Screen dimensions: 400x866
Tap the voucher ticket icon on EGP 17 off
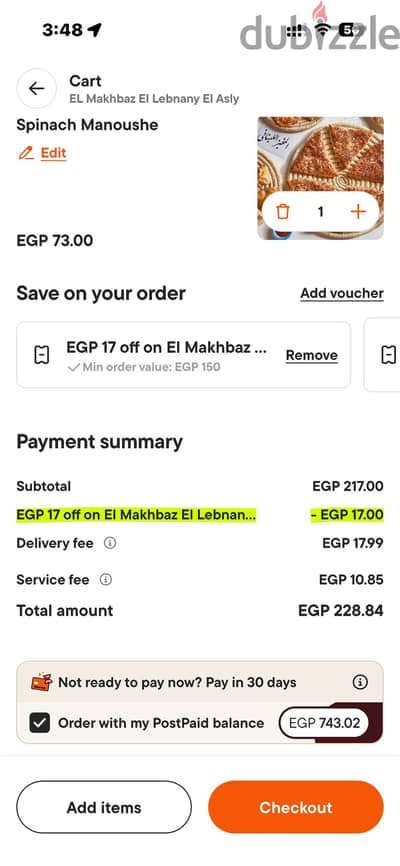tap(41, 356)
